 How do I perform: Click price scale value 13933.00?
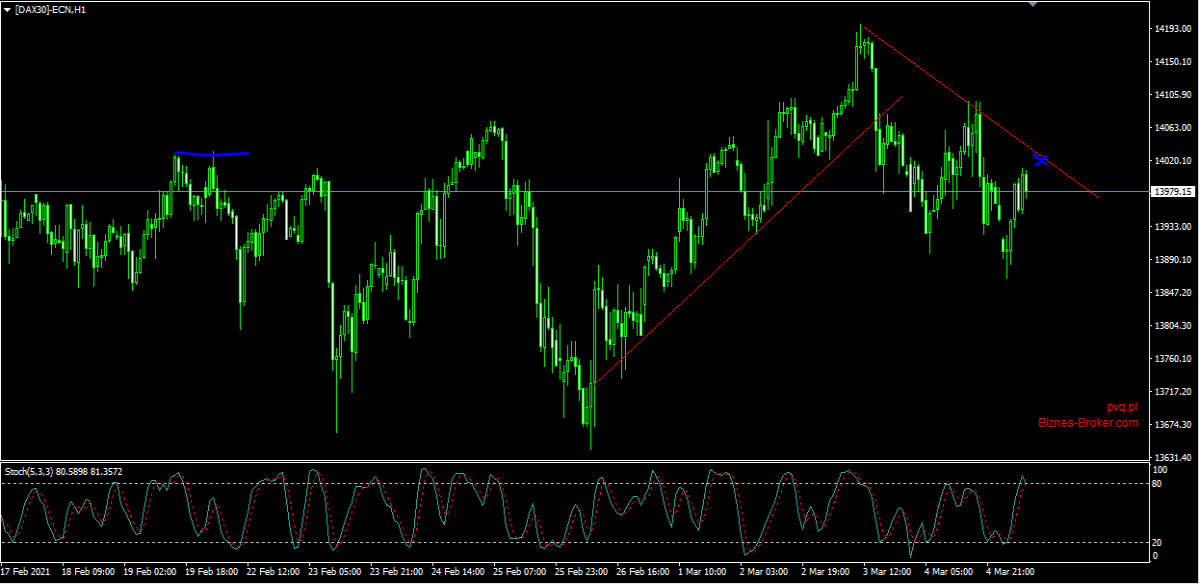coord(1173,227)
